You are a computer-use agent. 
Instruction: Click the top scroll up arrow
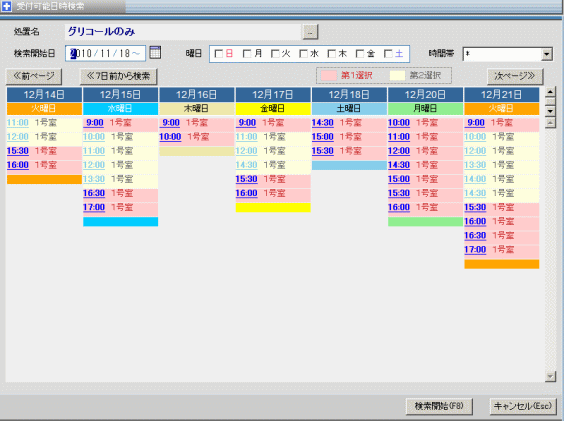click(550, 92)
